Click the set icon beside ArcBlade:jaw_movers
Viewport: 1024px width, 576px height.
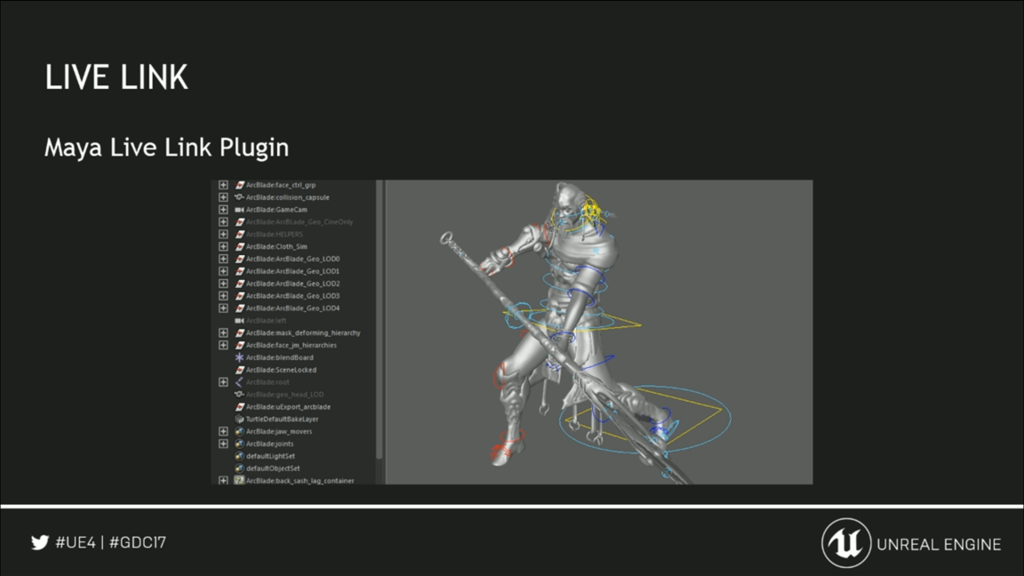click(x=240, y=432)
